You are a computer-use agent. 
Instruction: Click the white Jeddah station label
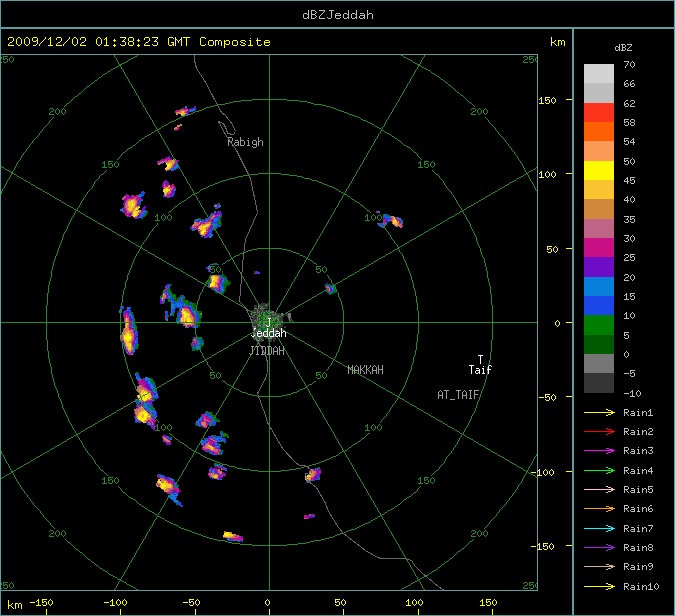[x=269, y=333]
